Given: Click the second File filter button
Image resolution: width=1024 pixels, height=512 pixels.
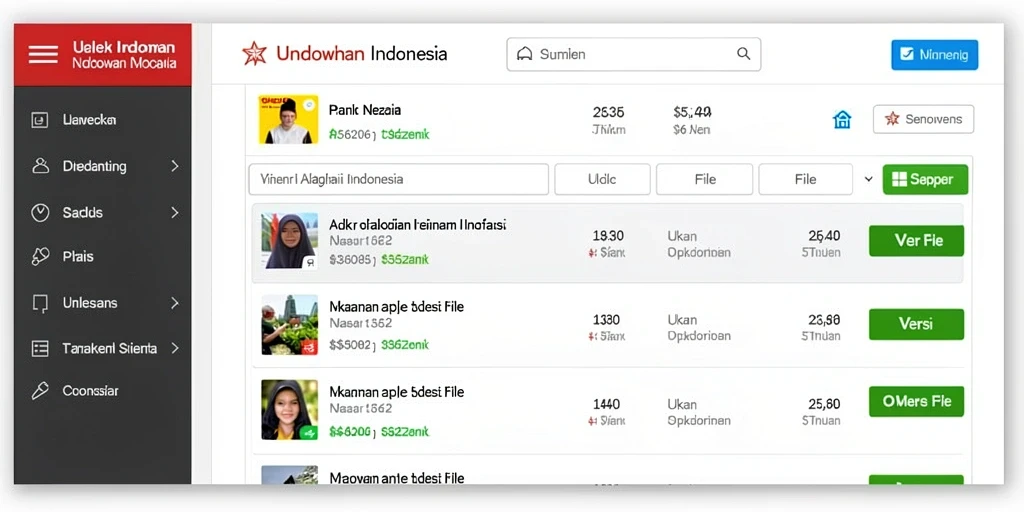Looking at the screenshot, I should pyautogui.click(x=805, y=179).
